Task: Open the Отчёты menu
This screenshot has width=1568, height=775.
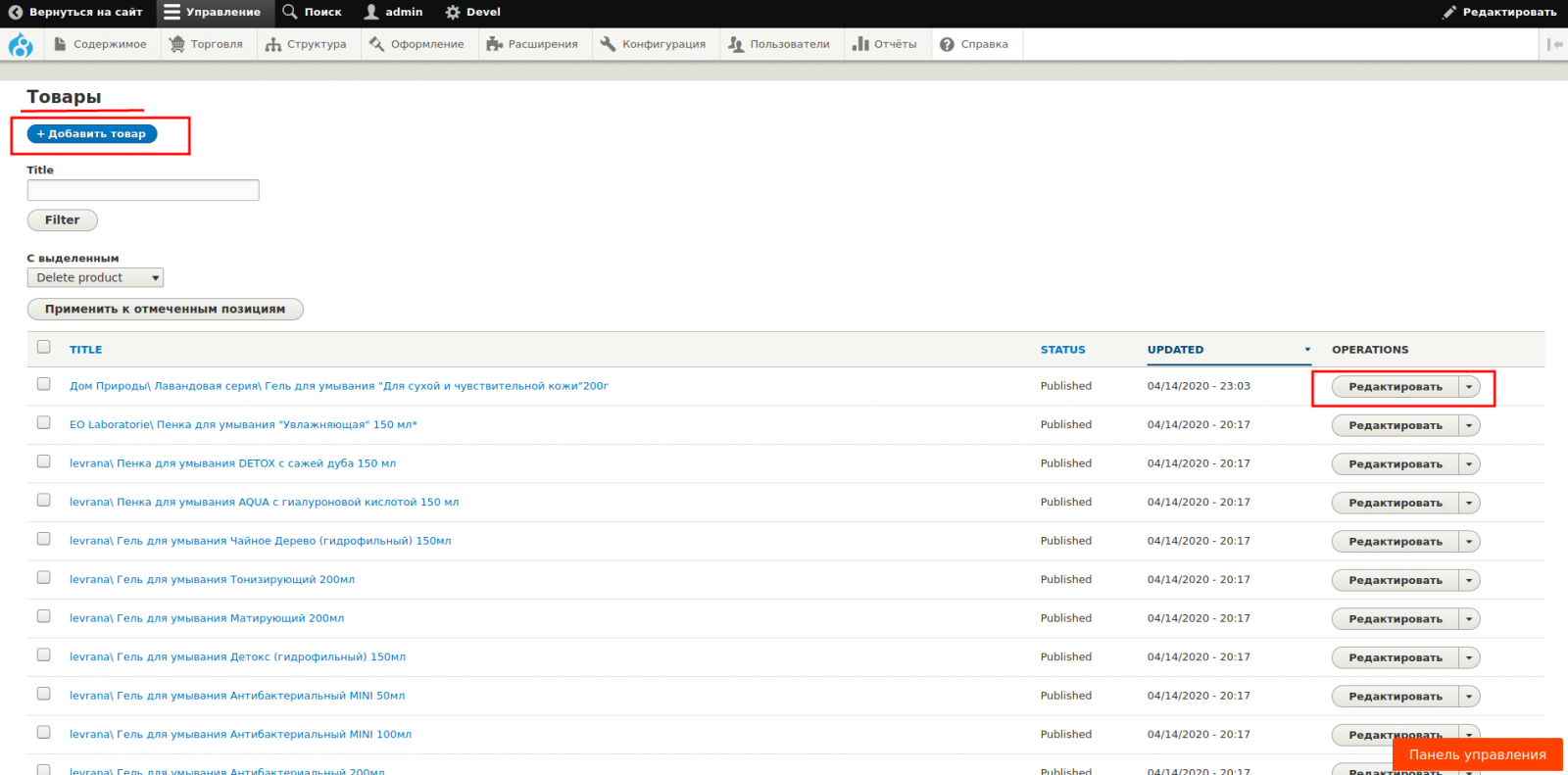Action: 886,44
